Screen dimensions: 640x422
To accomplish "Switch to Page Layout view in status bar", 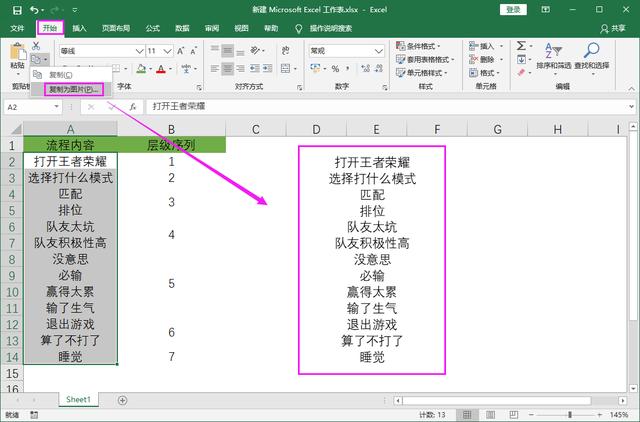I will click(x=490, y=415).
